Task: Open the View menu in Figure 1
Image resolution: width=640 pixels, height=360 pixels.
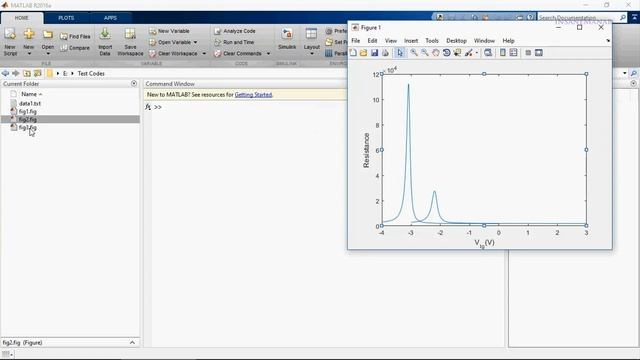Action: pyautogui.click(x=391, y=41)
